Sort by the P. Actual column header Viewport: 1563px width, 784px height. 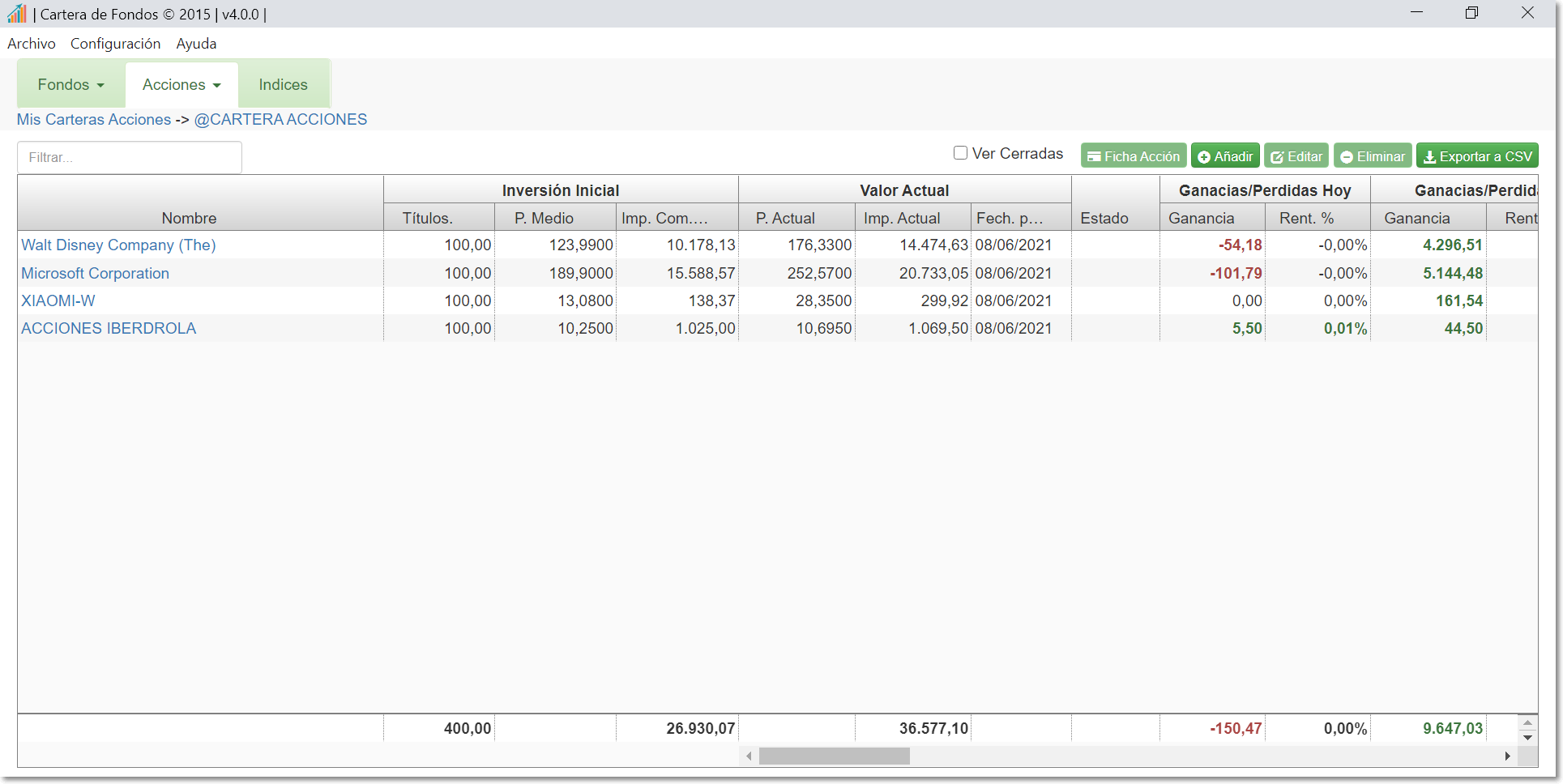tap(796, 218)
